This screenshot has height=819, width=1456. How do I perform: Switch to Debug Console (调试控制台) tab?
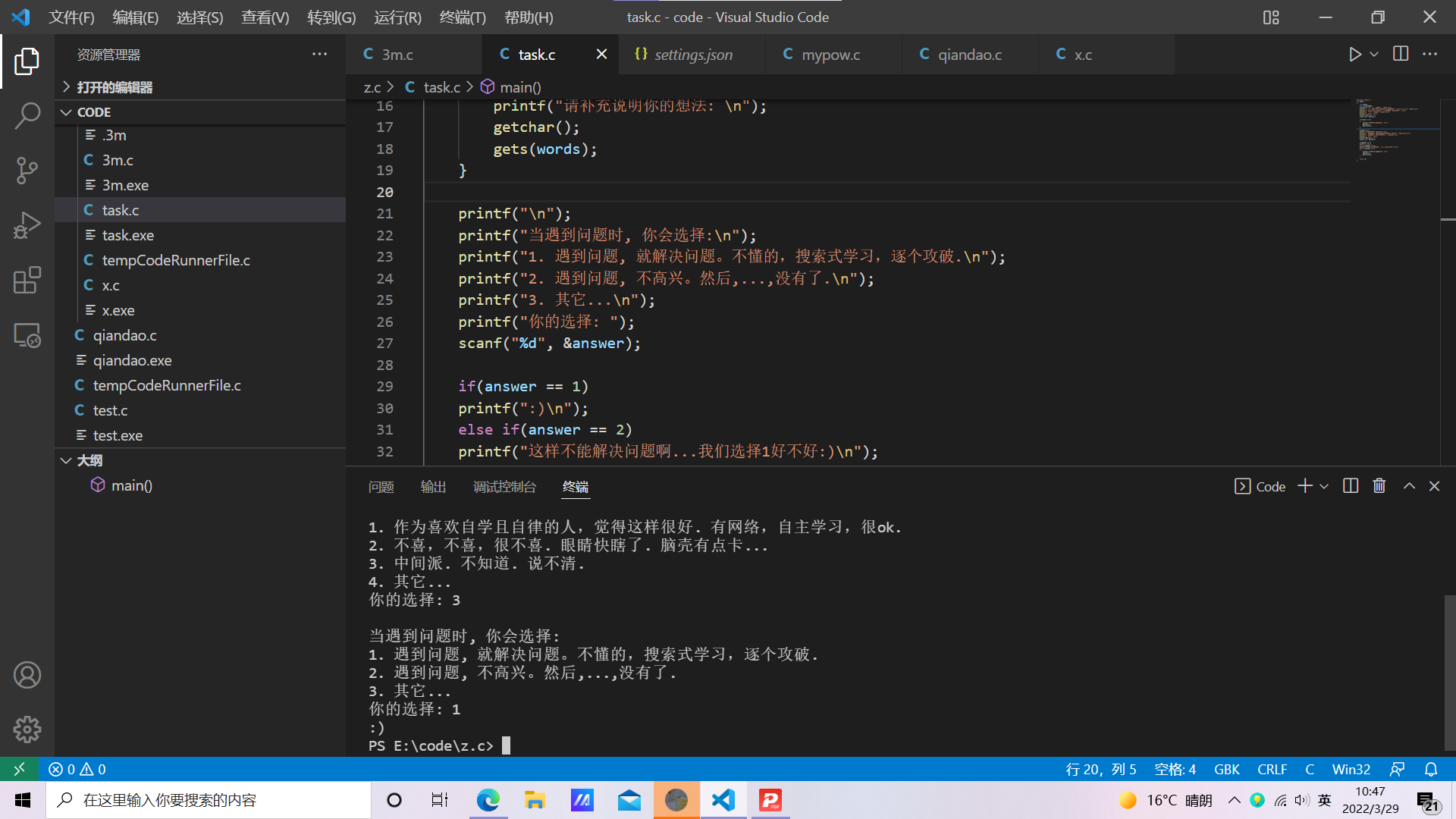(504, 487)
